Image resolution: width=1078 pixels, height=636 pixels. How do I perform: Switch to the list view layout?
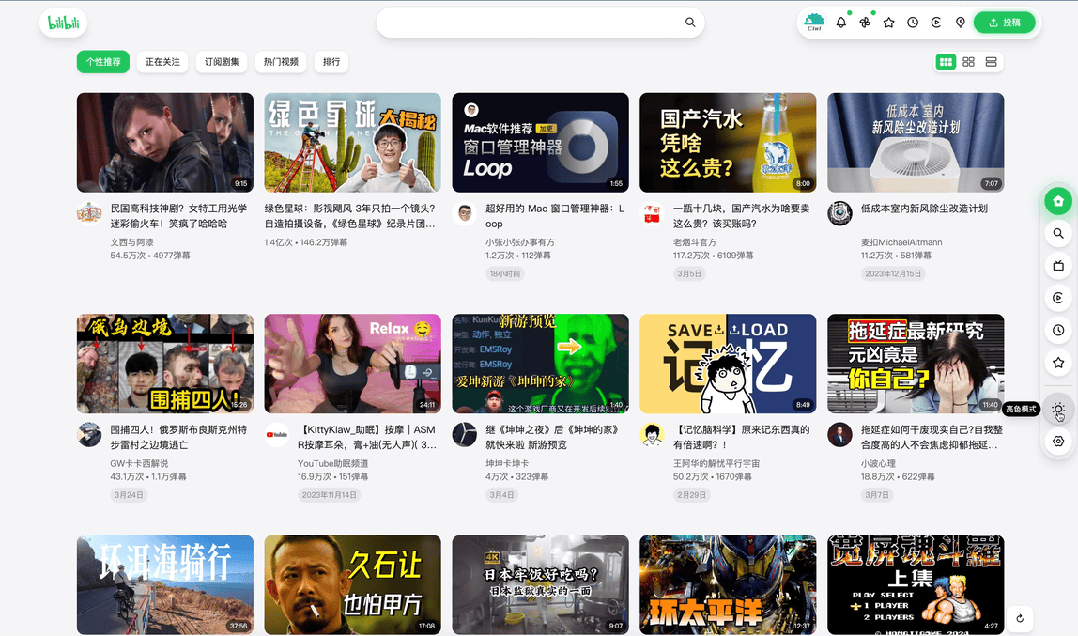point(991,61)
